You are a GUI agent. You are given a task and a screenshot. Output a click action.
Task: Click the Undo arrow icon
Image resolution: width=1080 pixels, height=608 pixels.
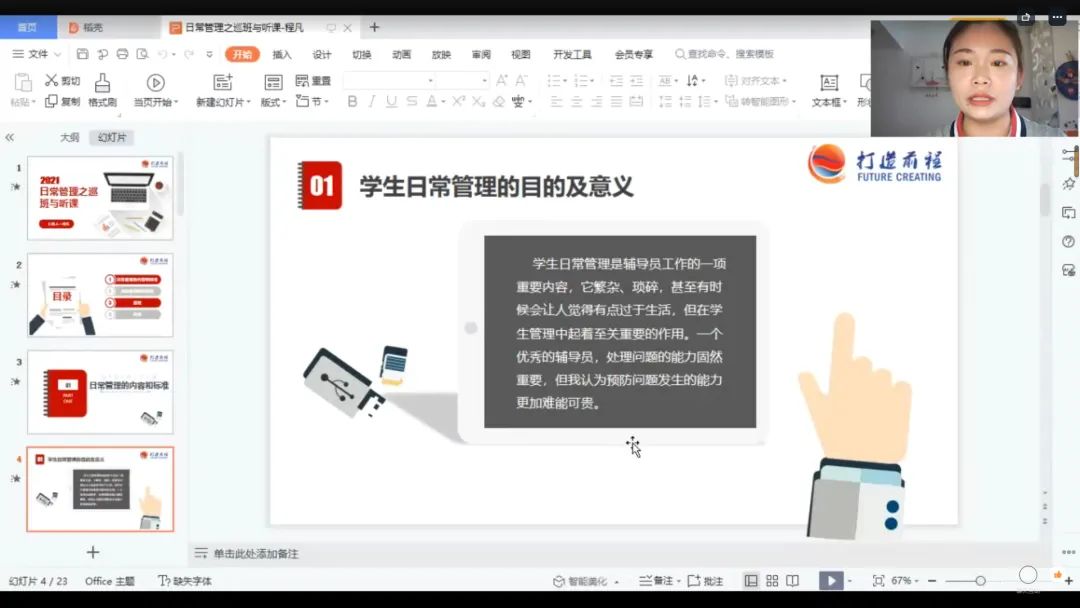pos(163,54)
